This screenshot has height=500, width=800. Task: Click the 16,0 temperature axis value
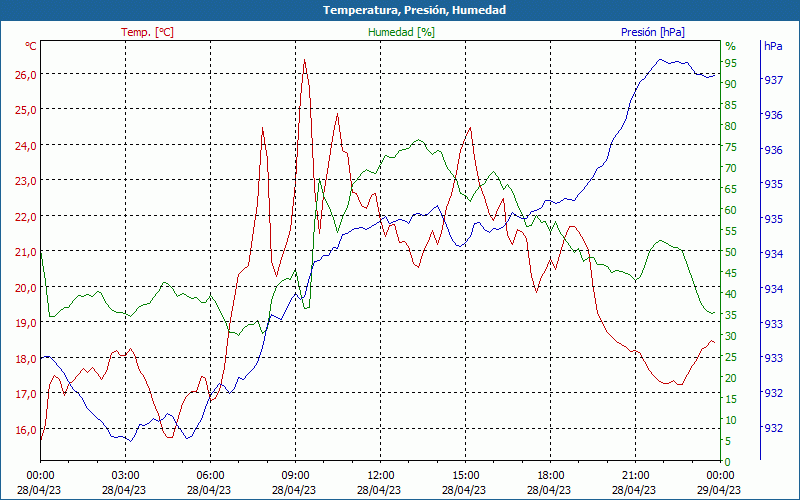pos(27,430)
